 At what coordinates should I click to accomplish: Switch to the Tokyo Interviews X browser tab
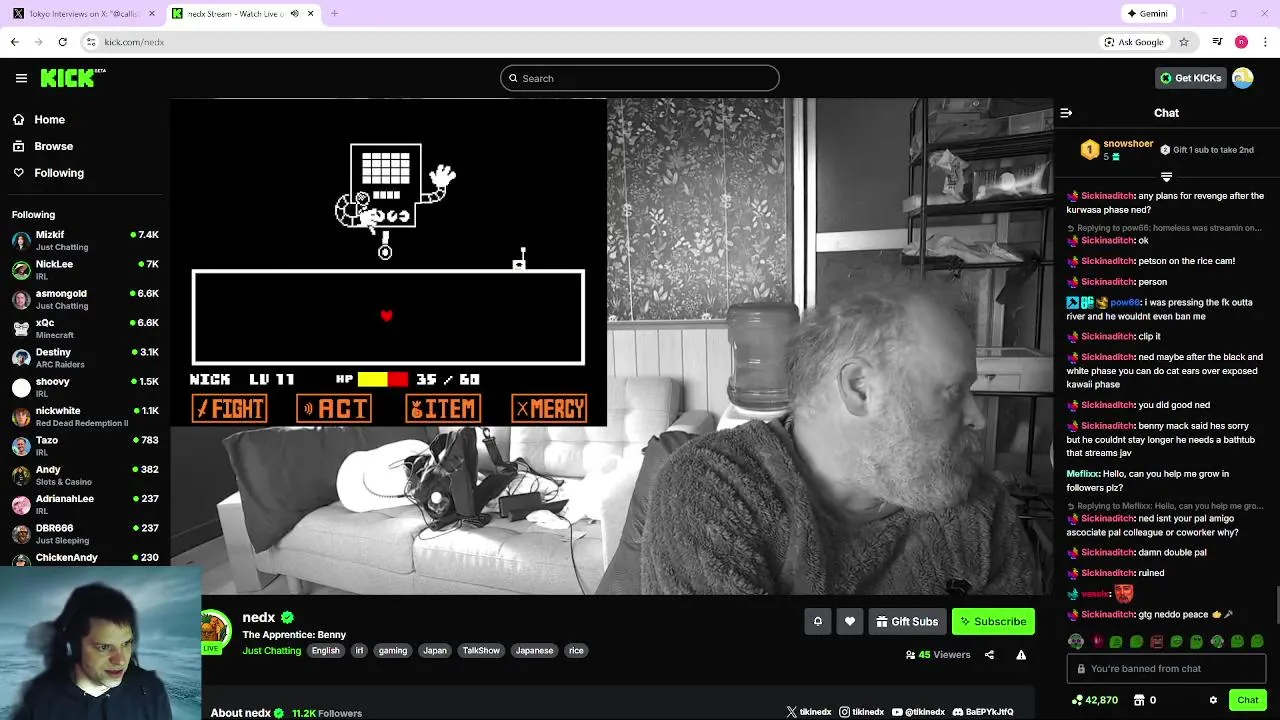click(x=84, y=13)
